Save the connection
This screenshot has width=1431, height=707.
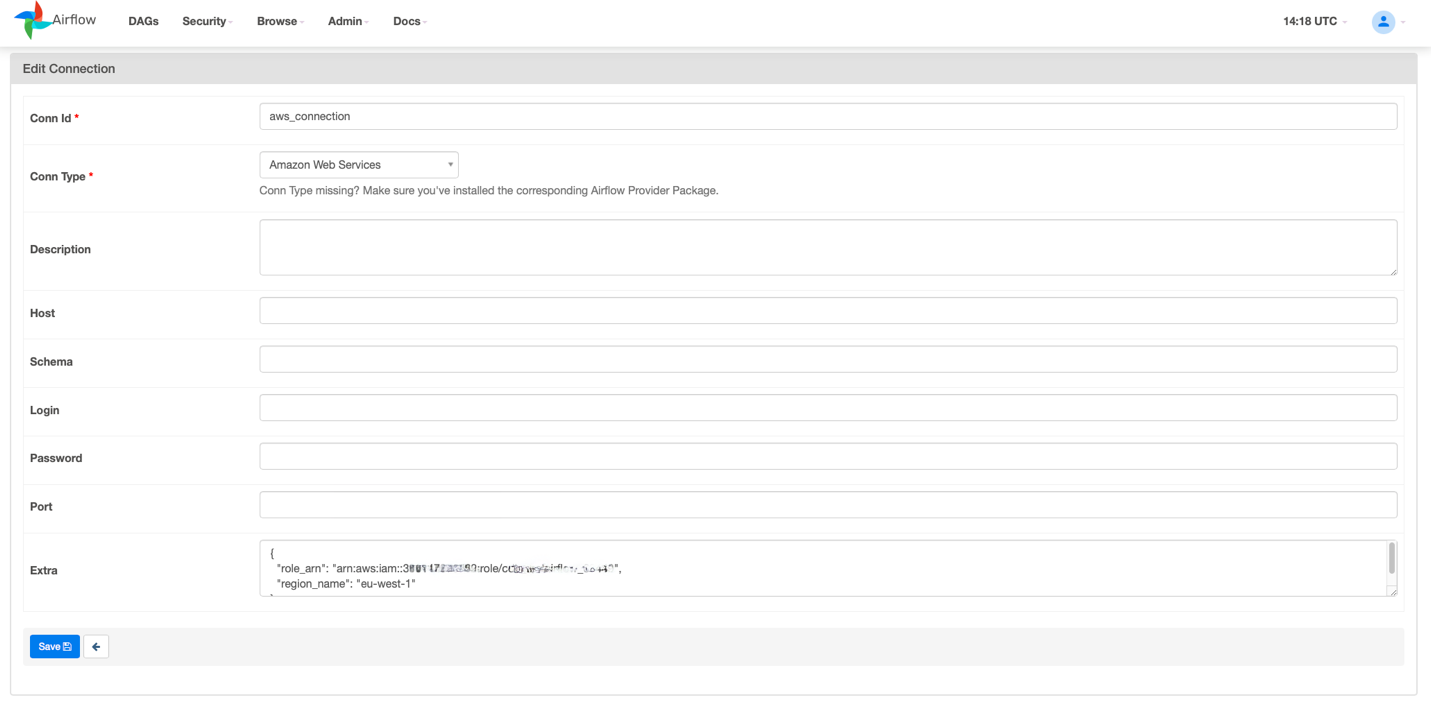click(55, 647)
